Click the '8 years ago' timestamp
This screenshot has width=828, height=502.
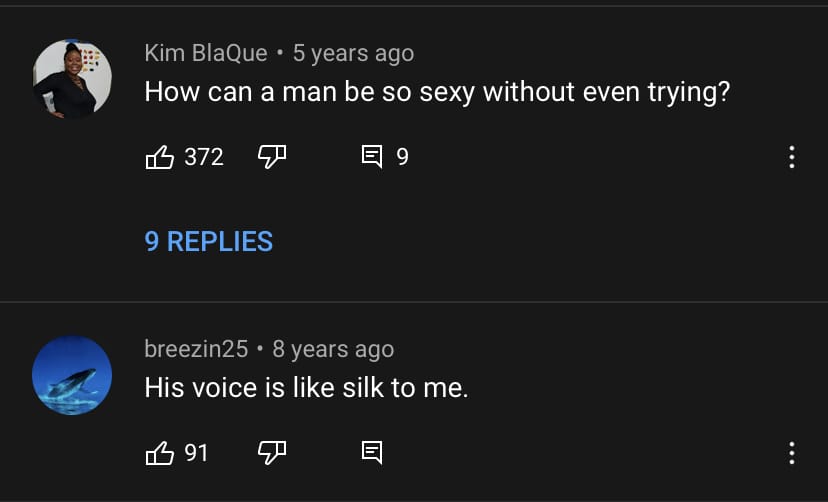click(333, 349)
